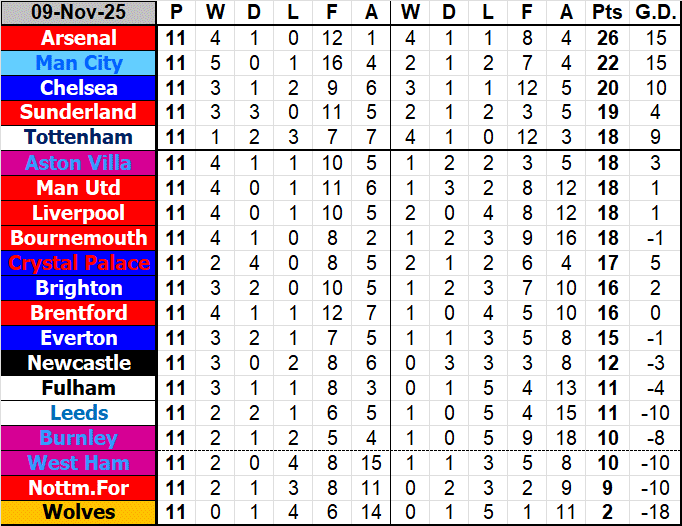The width and height of the screenshot is (682, 526).
Task: Click the 09-Nov-25 date header cell
Action: click(79, 13)
